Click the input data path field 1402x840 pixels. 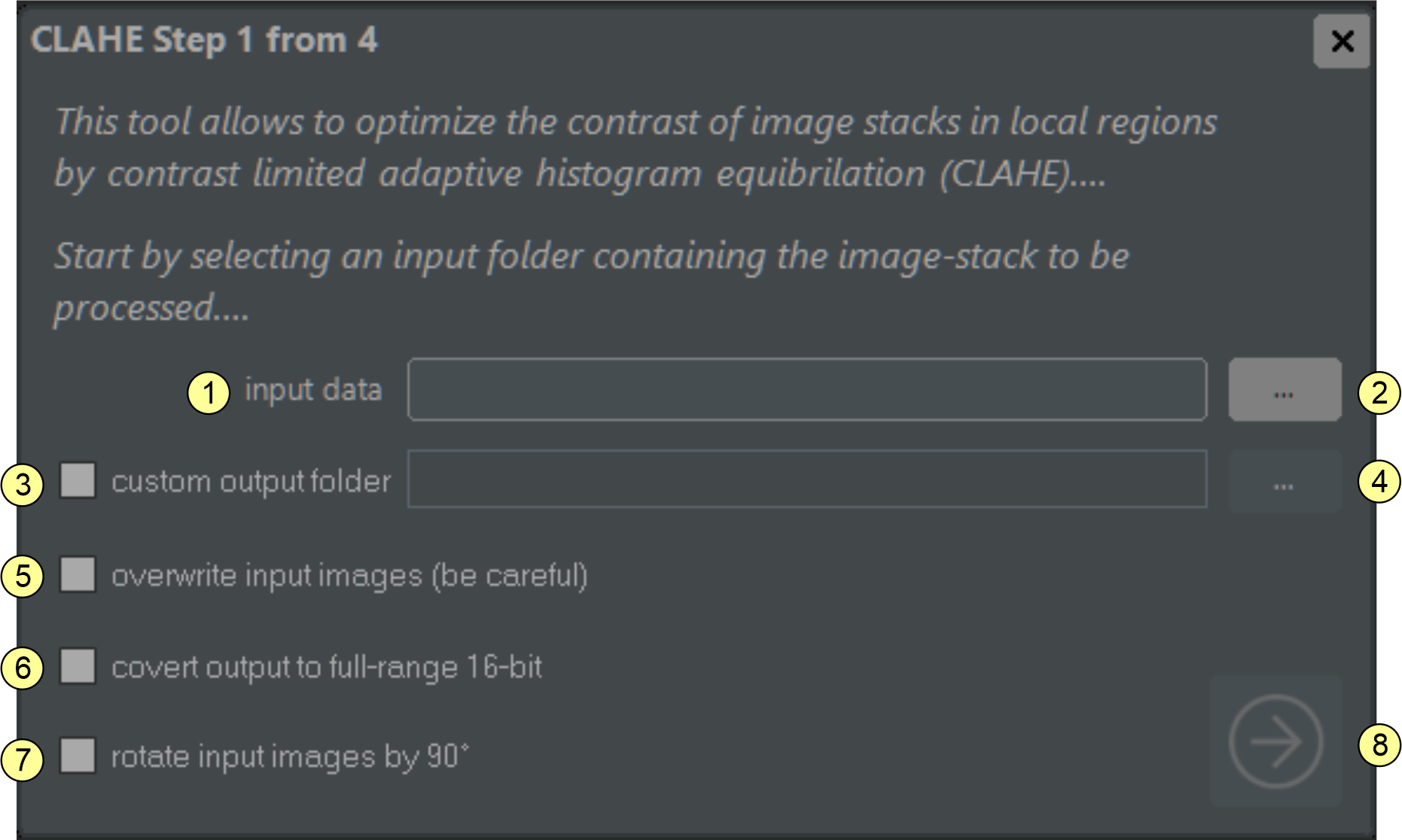coord(806,389)
